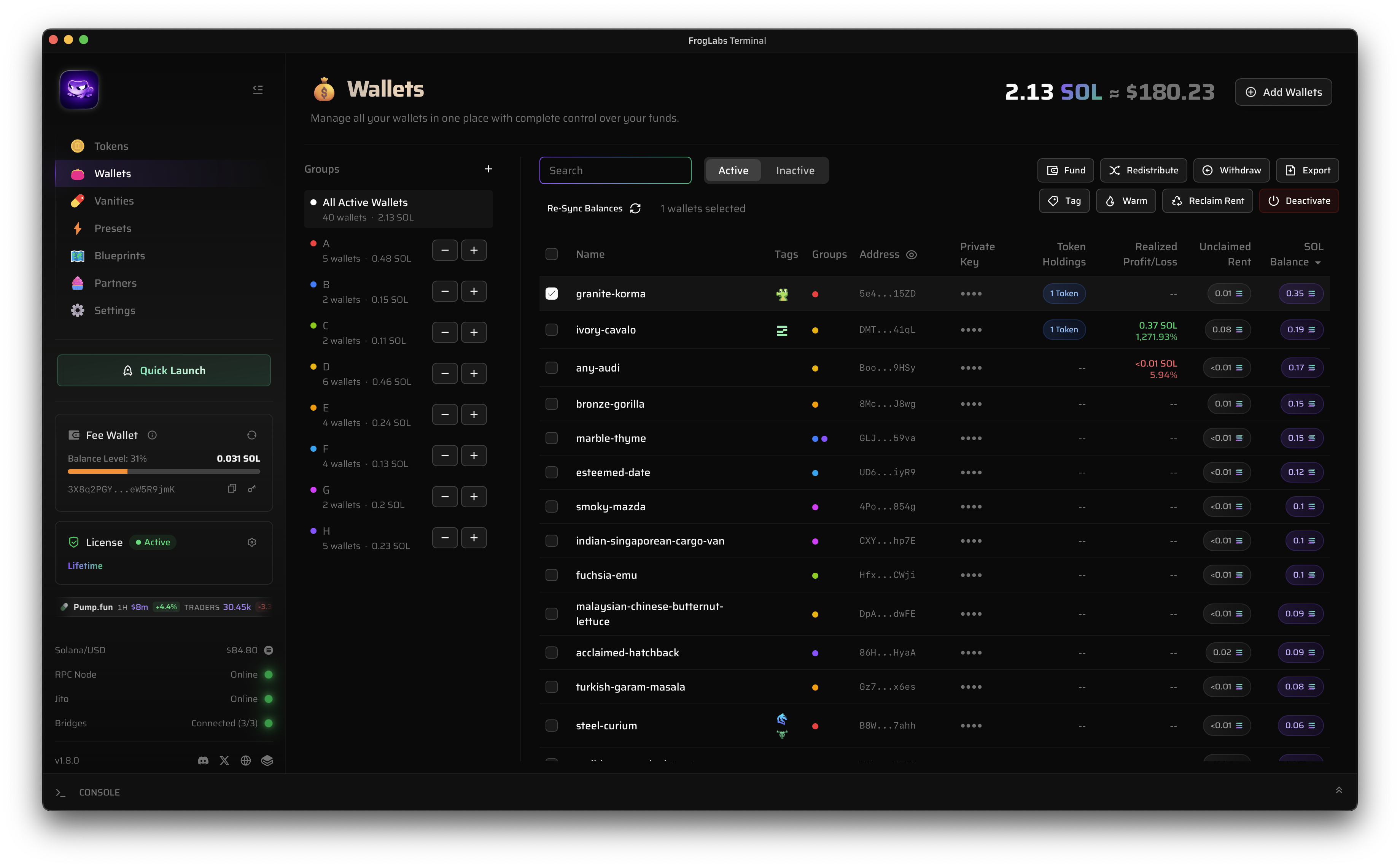Click the magenta group dot for smoky-mazda
Viewport: 1400px width, 867px height.
(x=815, y=507)
